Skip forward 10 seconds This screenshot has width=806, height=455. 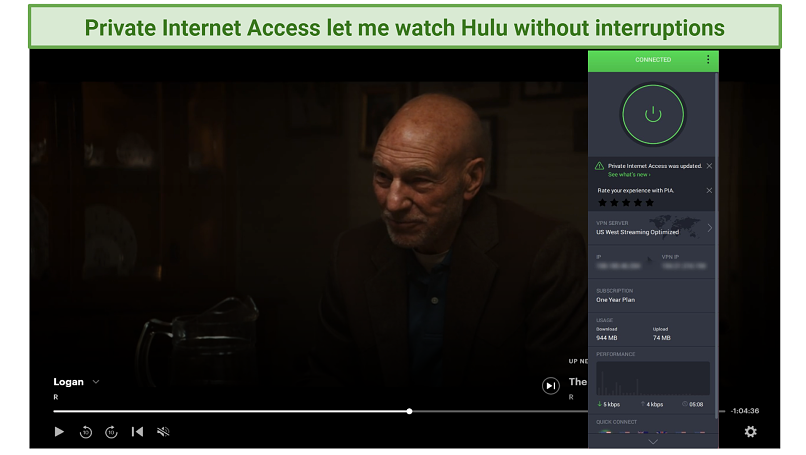pyautogui.click(x=111, y=432)
